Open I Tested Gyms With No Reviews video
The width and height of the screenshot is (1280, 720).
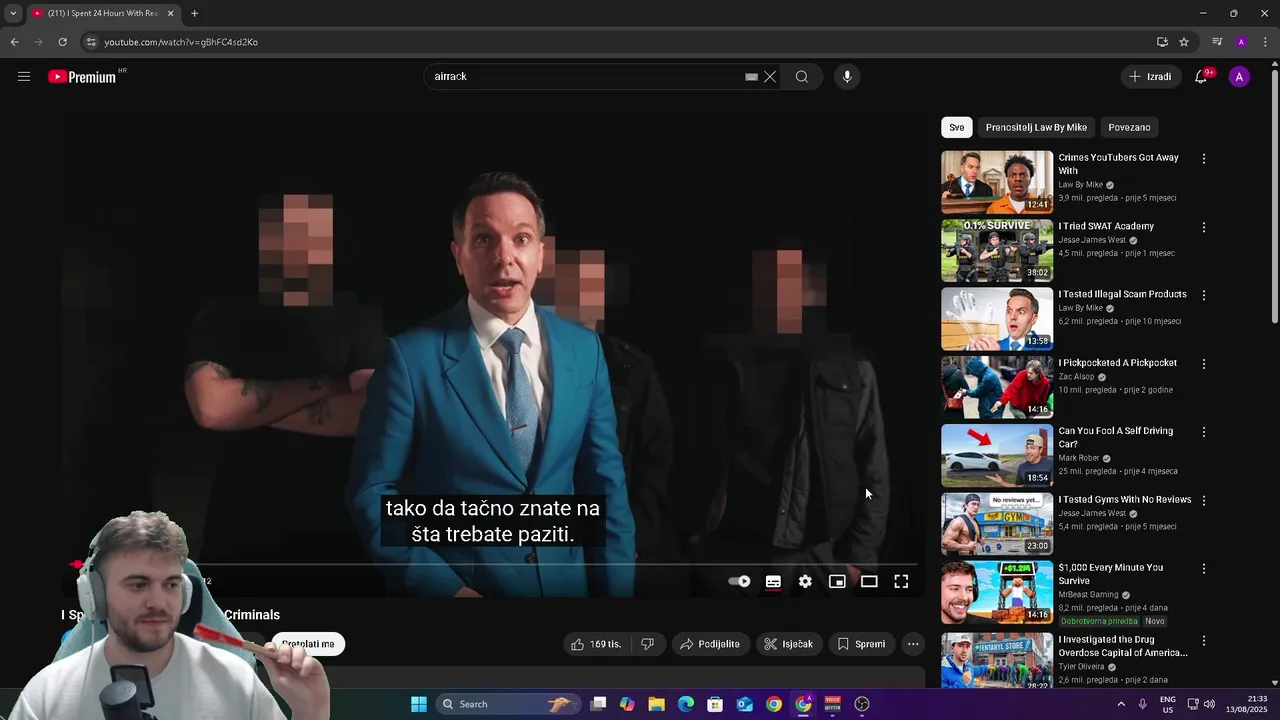pos(1125,499)
